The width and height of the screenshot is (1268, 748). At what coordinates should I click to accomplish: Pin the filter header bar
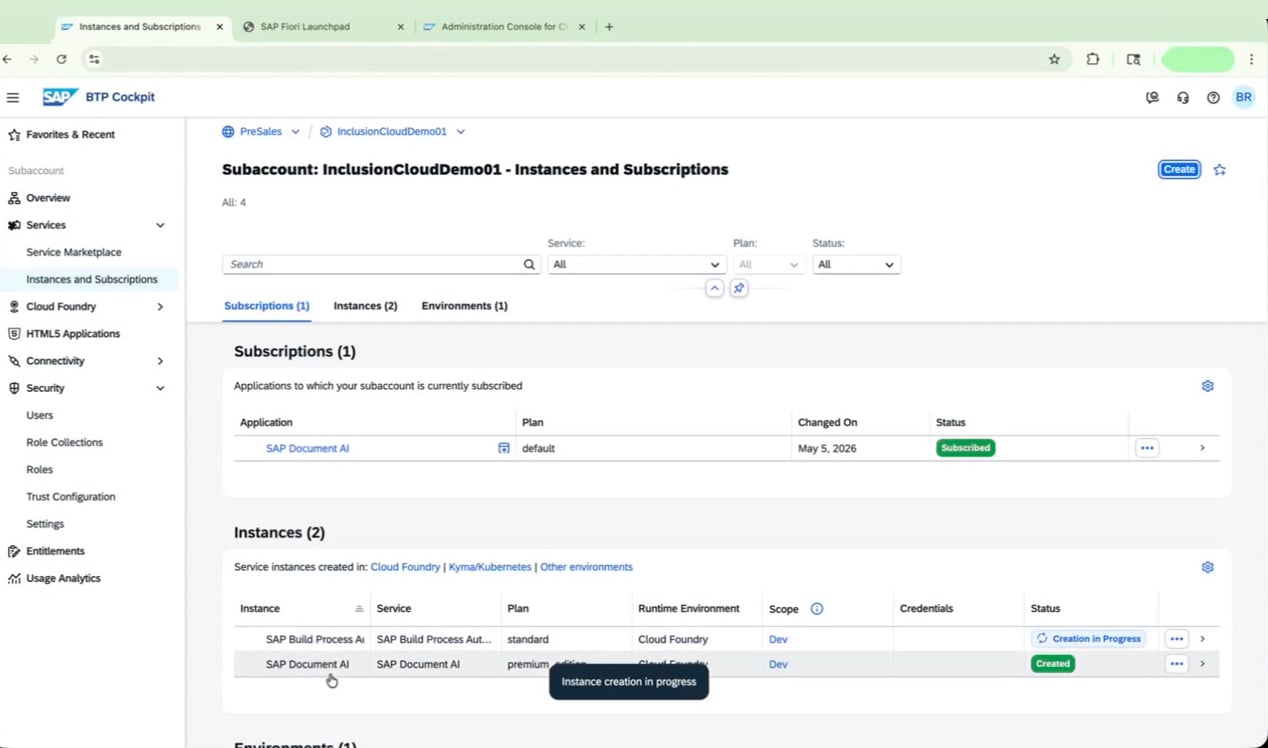click(x=739, y=288)
